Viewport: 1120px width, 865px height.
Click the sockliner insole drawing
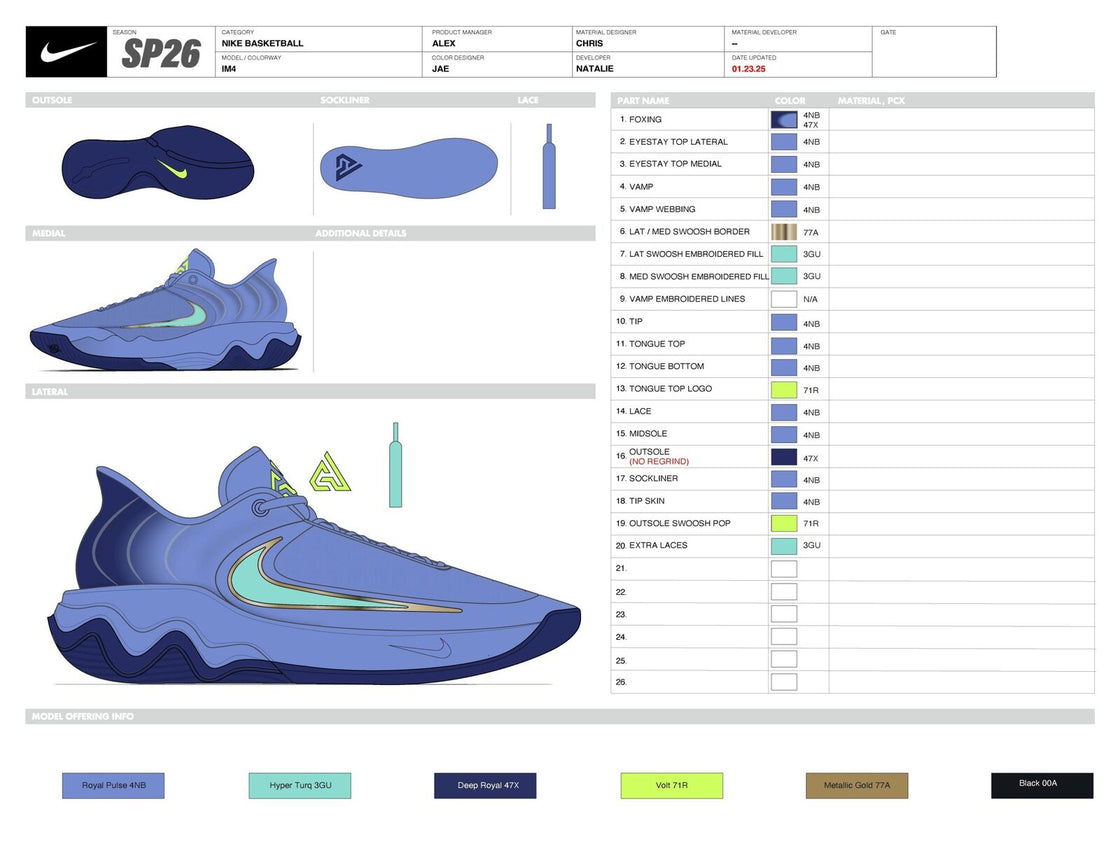point(409,168)
